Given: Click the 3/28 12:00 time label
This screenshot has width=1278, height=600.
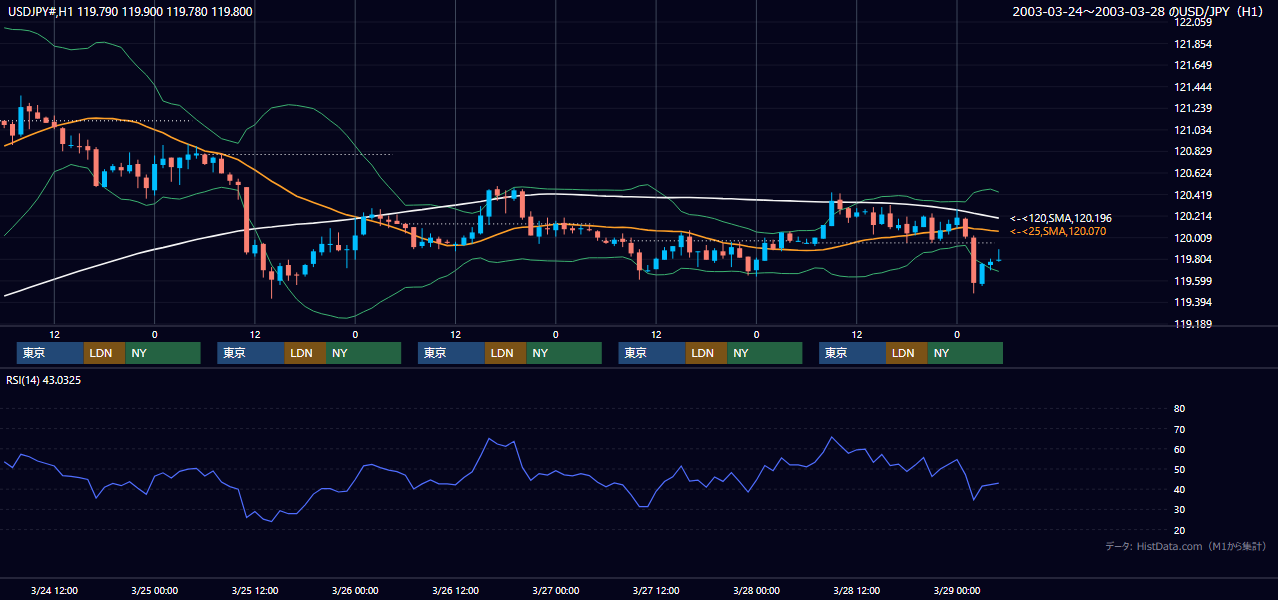Looking at the screenshot, I should pyautogui.click(x=856, y=590).
